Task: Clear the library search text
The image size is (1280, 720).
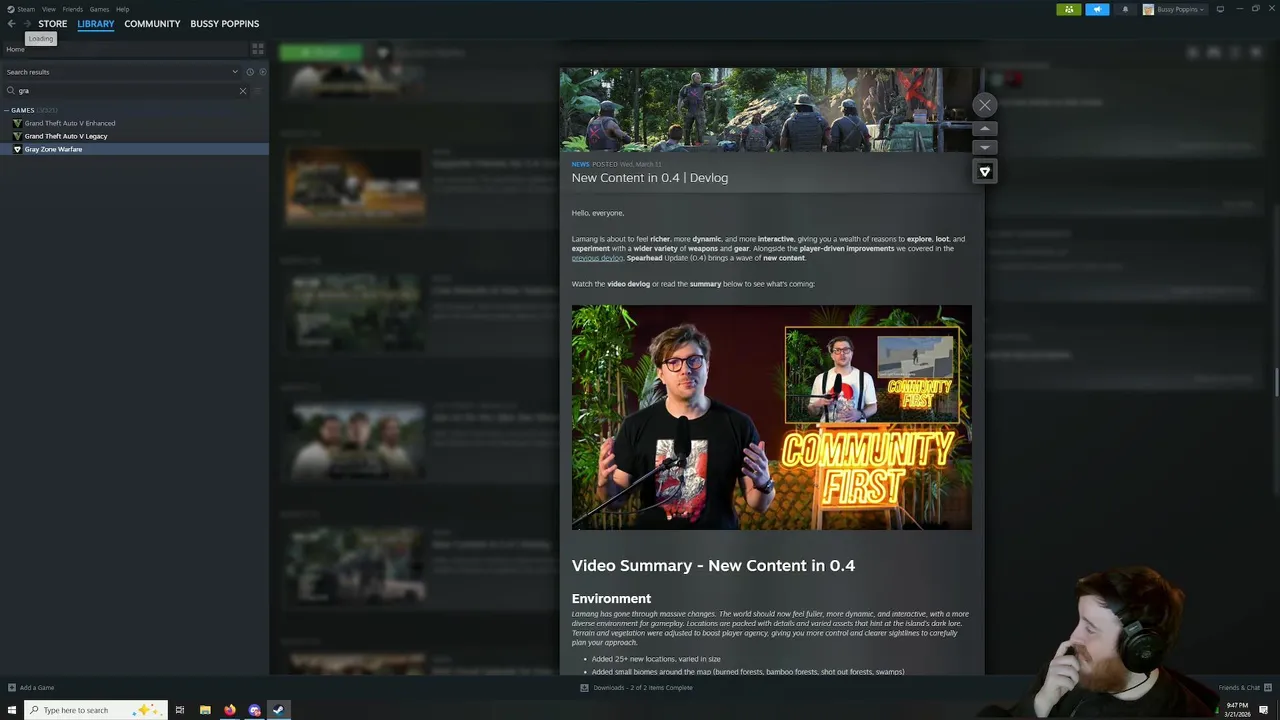Action: pos(242,91)
